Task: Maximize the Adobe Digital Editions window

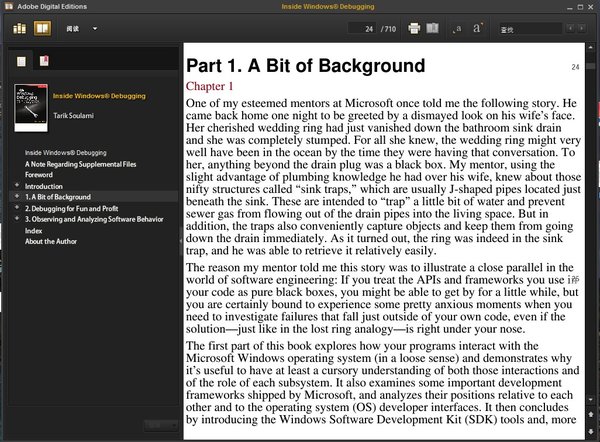Action: [580, 7]
